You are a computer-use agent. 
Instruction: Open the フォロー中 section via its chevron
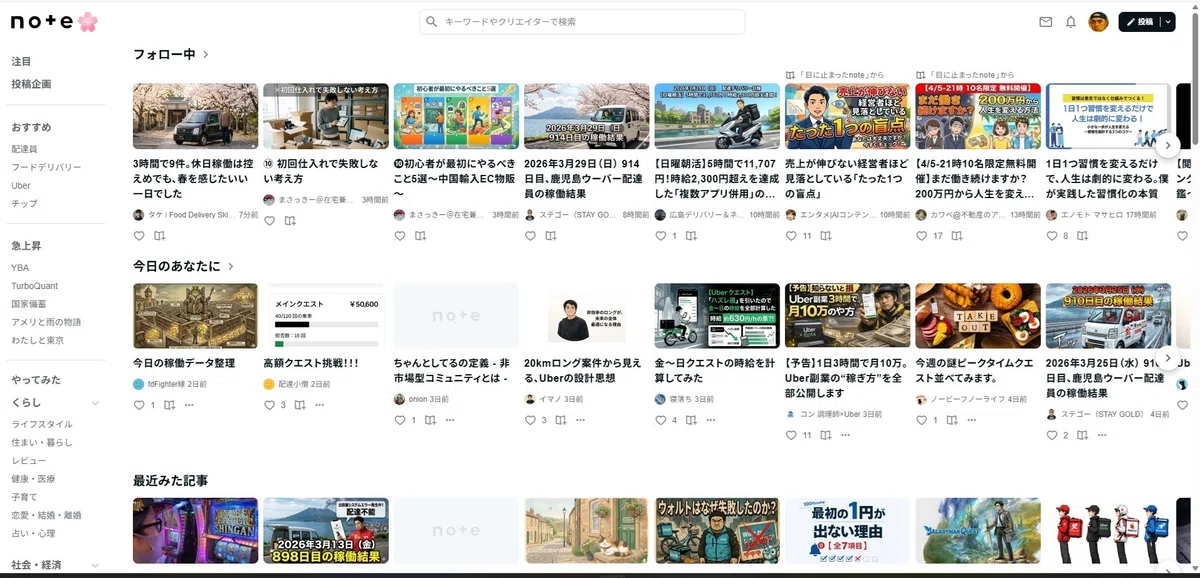click(206, 55)
